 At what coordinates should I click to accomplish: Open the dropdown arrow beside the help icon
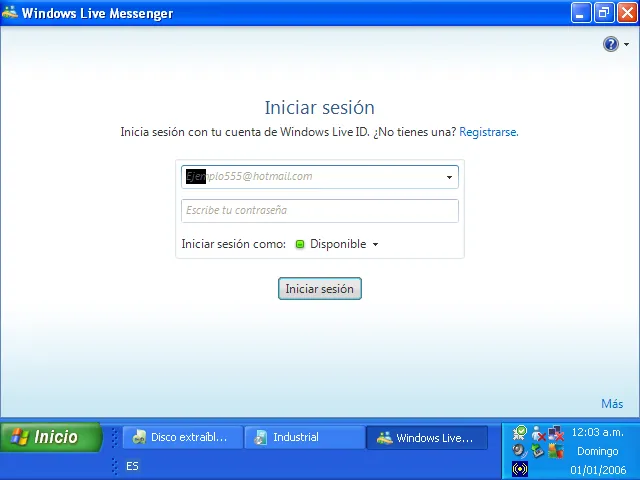tap(626, 44)
